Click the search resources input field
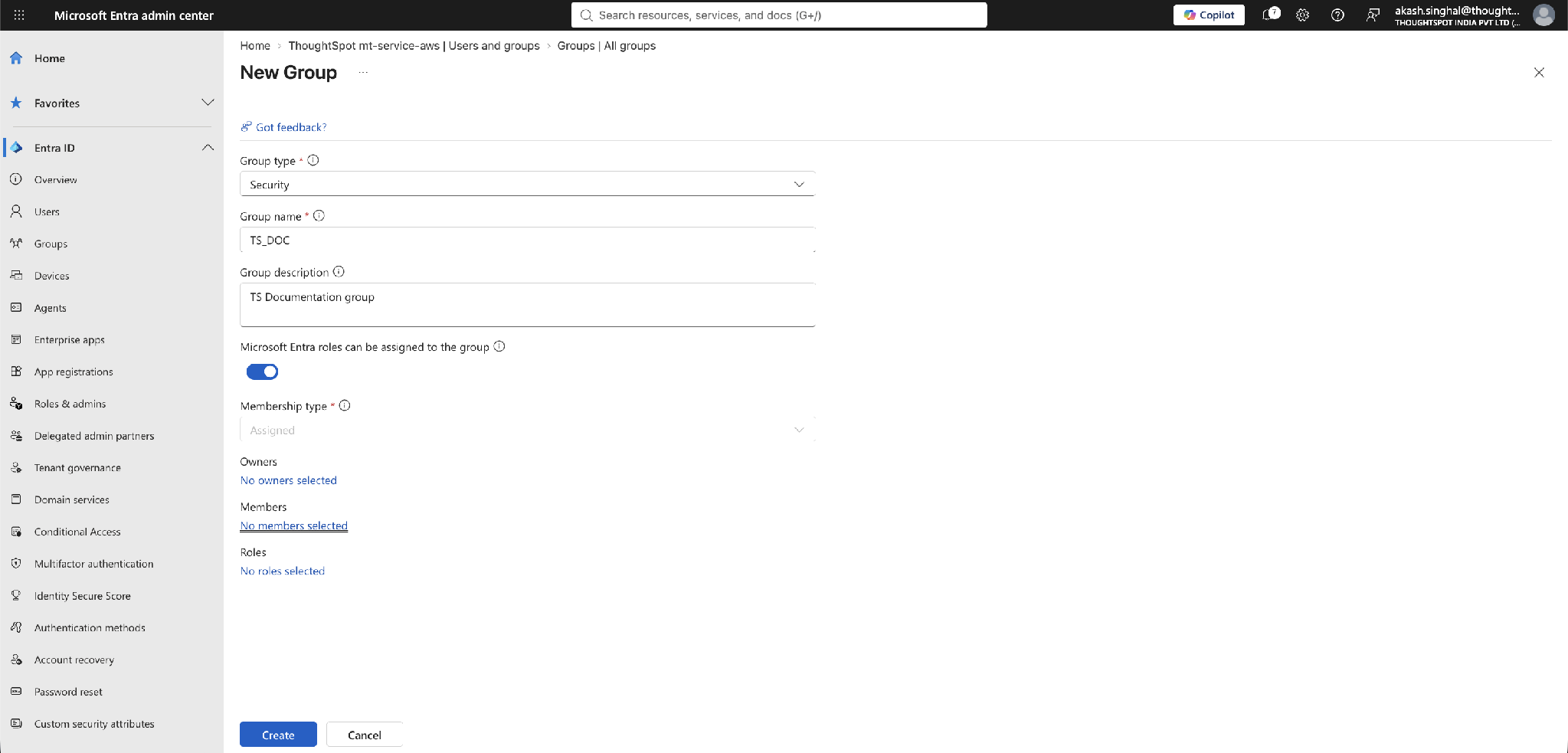1568x753 pixels. (779, 15)
